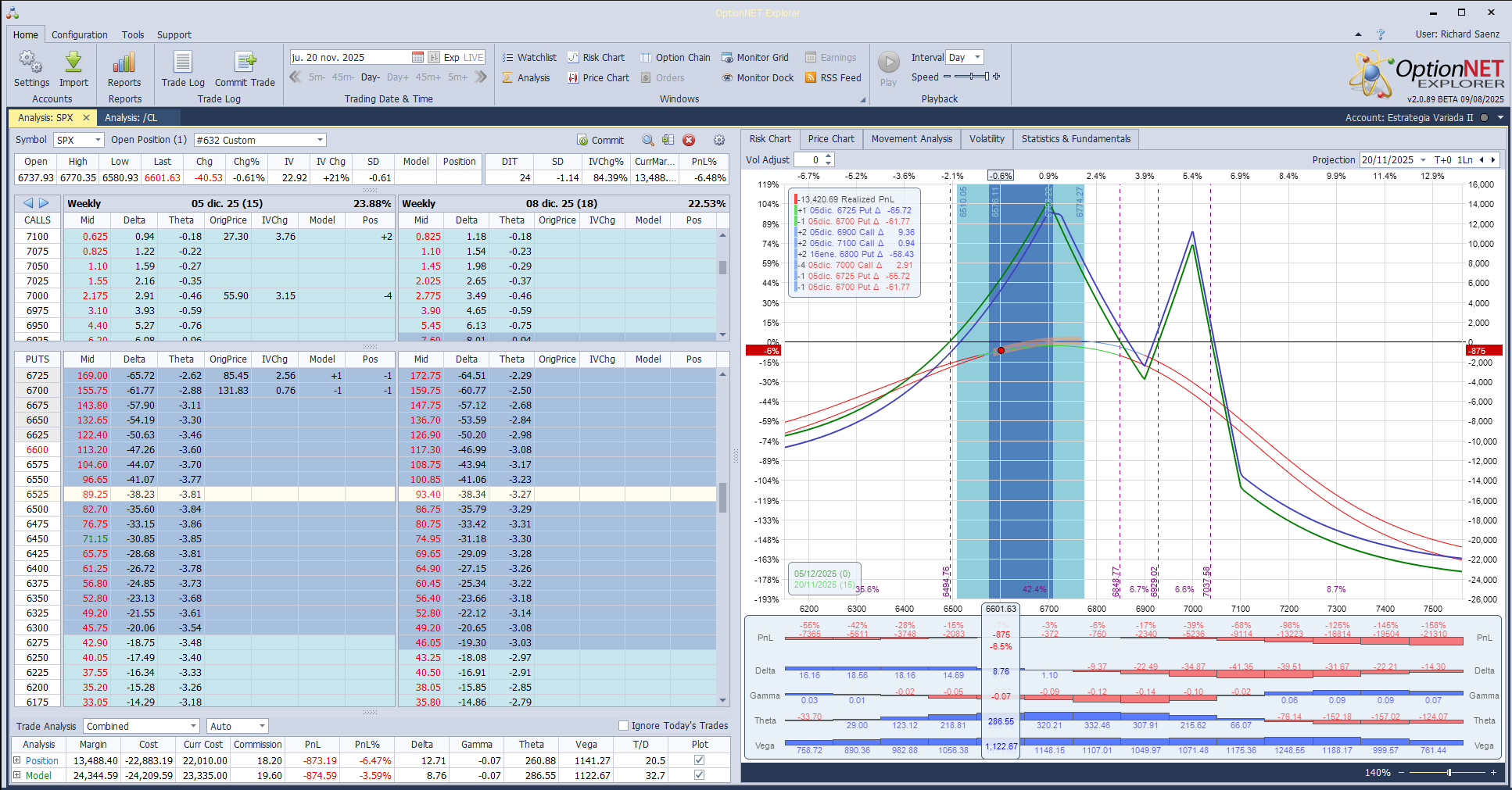Open the Risk Chart window

596,58
